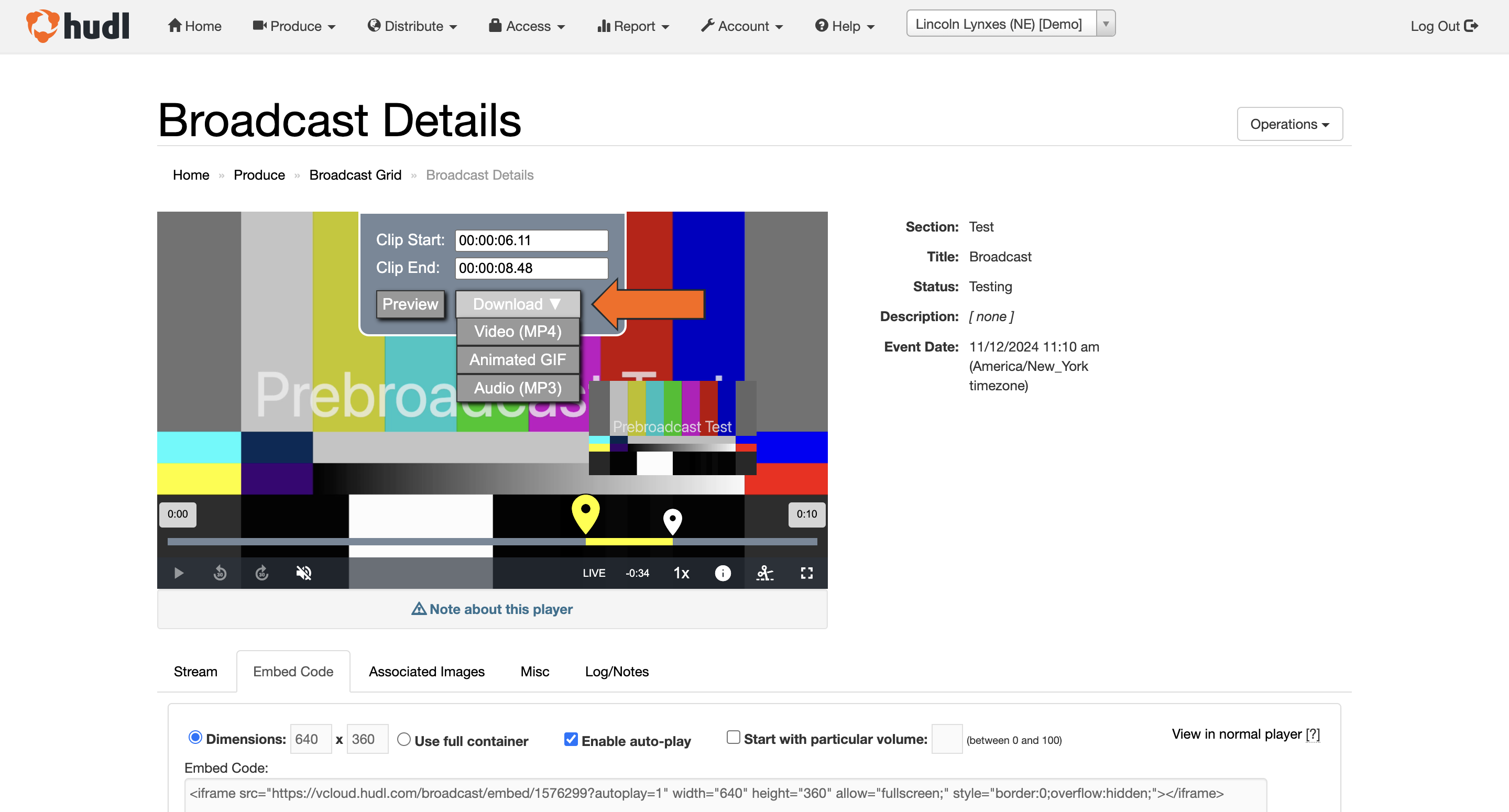Choose Audio (MP3) download option
1509x812 pixels.
point(517,388)
